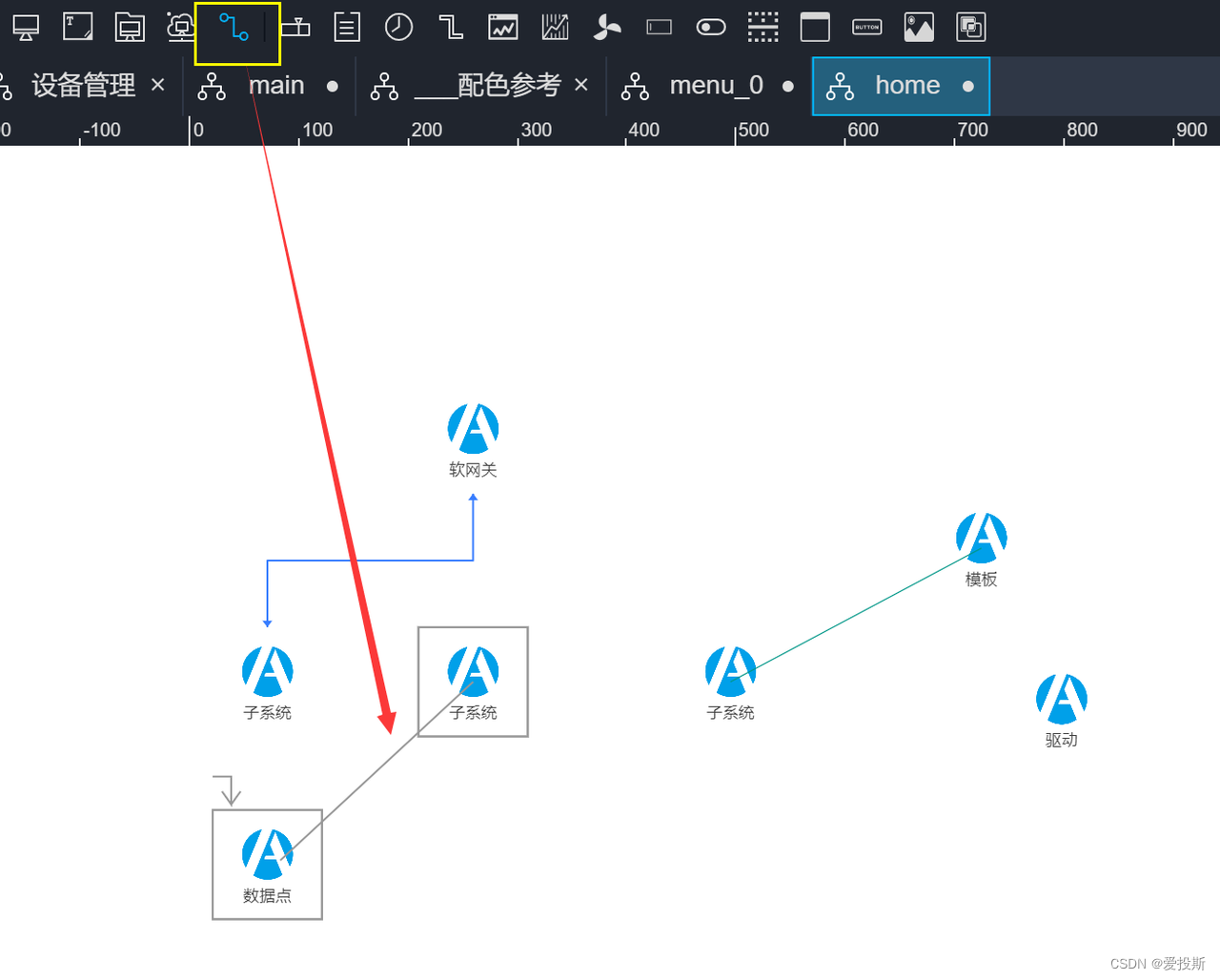Select the text box tool icon
This screenshot has width=1220, height=980.
pyautogui.click(x=78, y=28)
